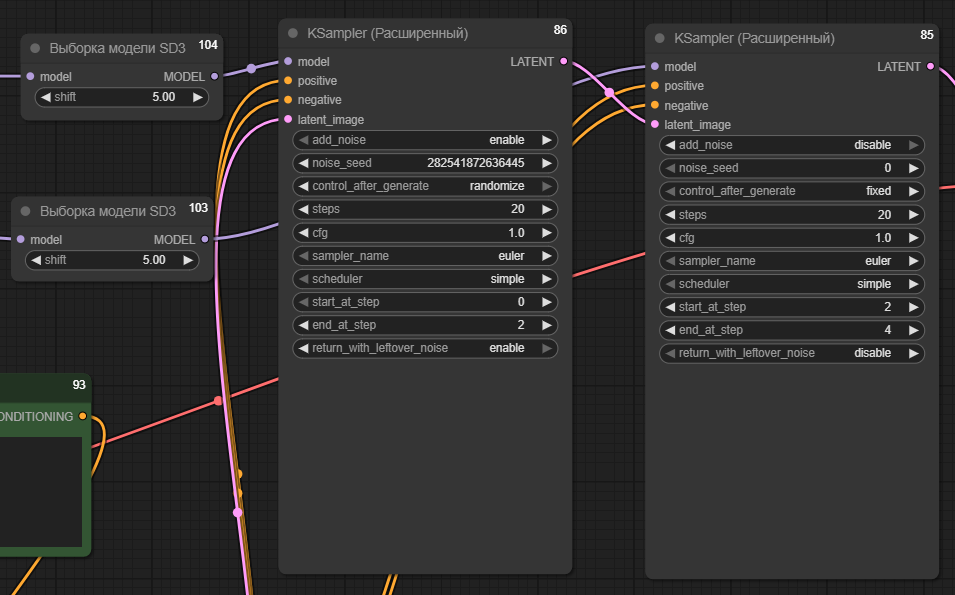Toggle add_noise on KSampler node 86
This screenshot has width=955, height=595.
pyautogui.click(x=425, y=140)
